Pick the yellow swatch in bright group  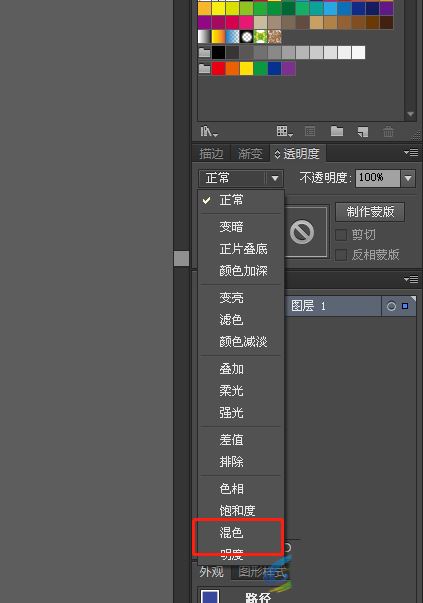246,69
